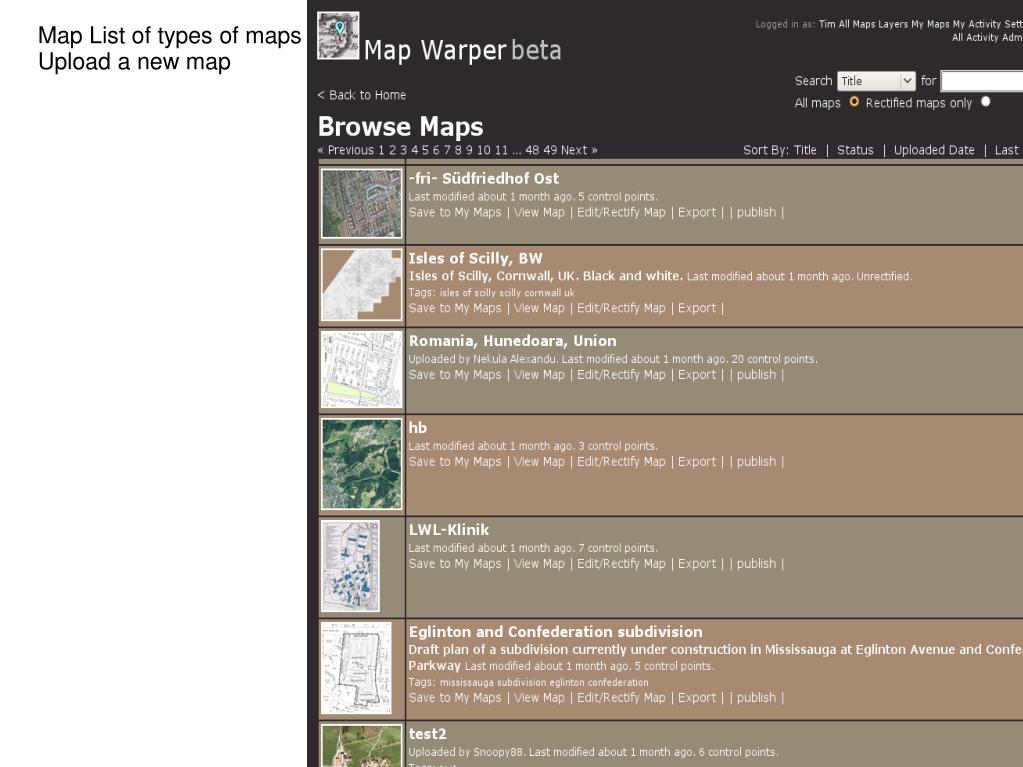Open the LWL-Klinik map thumbnail
The image size is (1023, 767).
pos(350,565)
